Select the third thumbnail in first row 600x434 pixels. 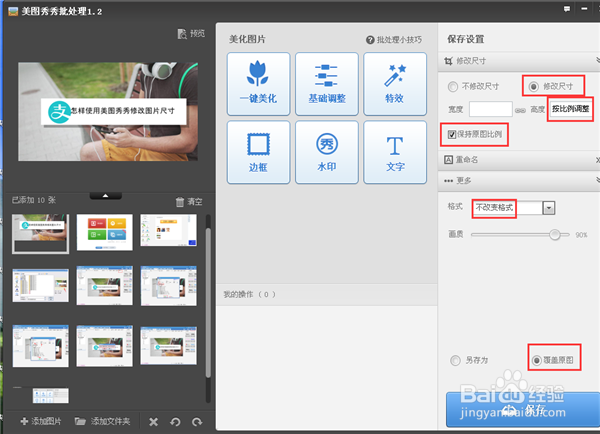(x=169, y=230)
